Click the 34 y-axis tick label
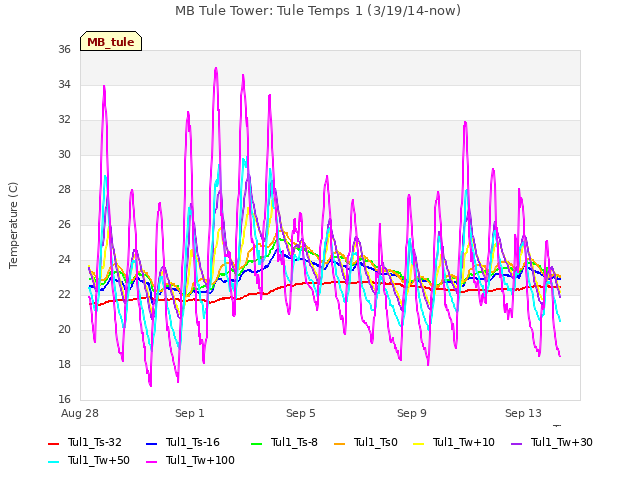Viewport: 640px width, 480px height. [x=64, y=84]
